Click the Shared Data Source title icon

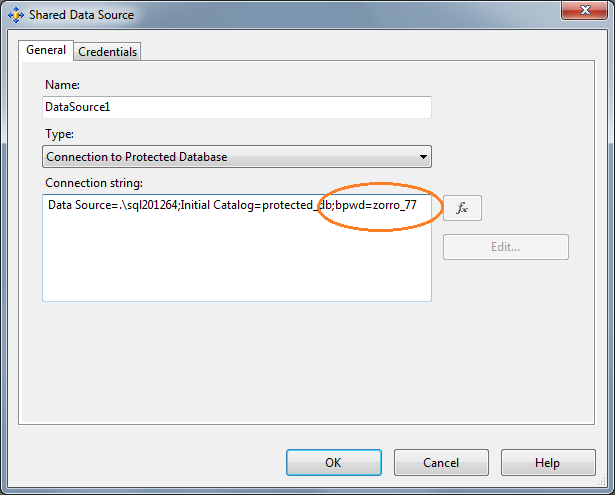click(x=15, y=15)
